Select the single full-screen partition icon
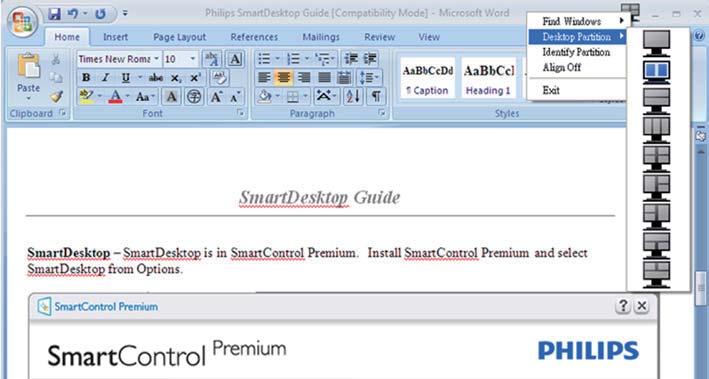The height and width of the screenshot is (379, 709). pyautogui.click(x=657, y=43)
